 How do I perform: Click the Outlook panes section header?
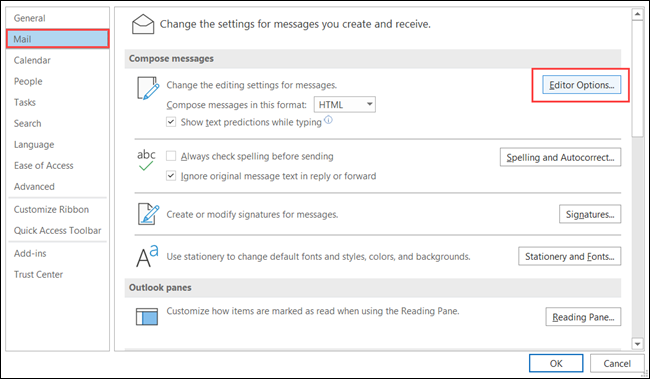(x=373, y=287)
